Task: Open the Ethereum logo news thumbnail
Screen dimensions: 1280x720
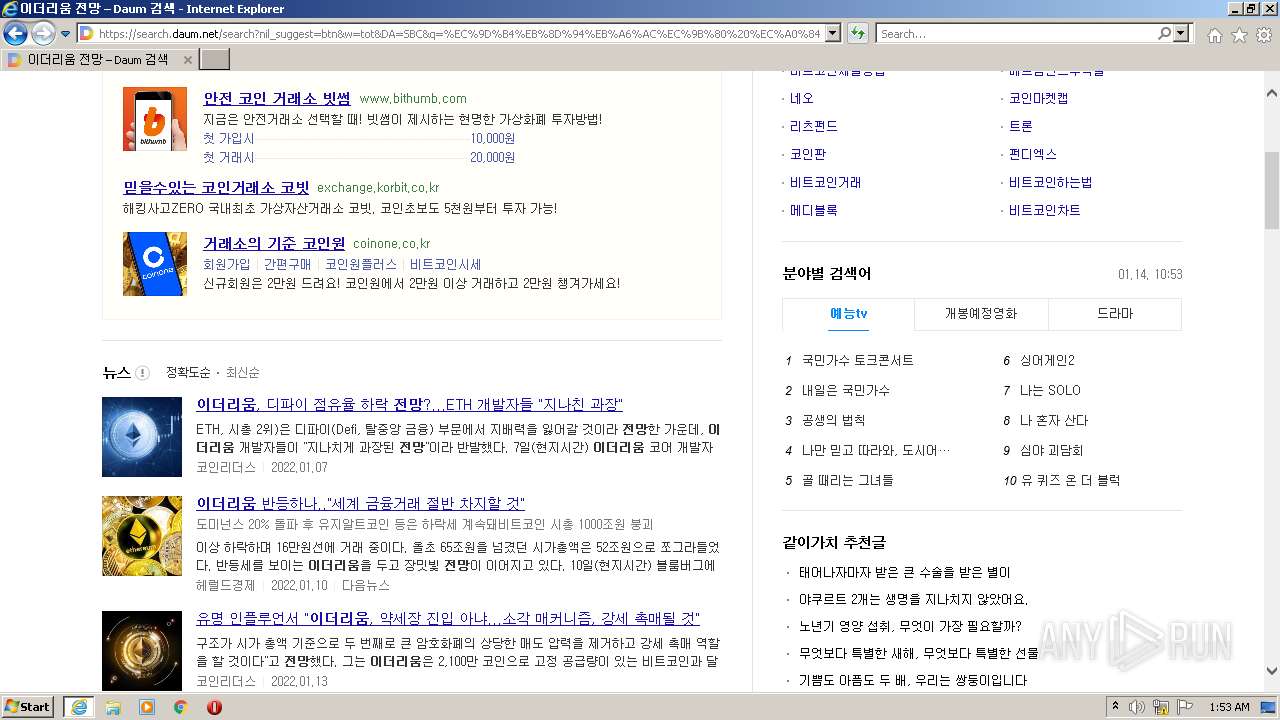Action: tap(142, 437)
